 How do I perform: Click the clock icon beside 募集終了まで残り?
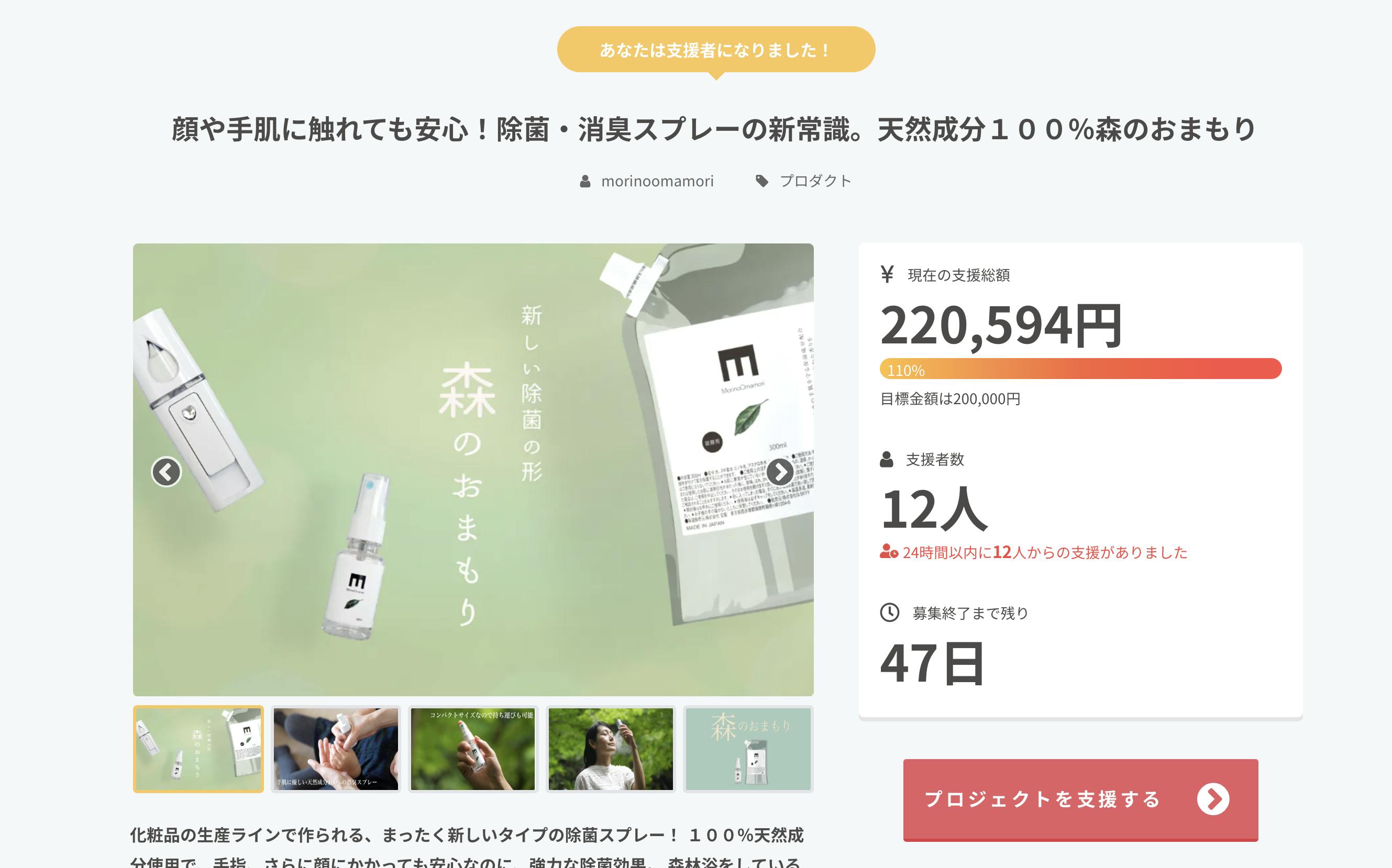pos(890,613)
